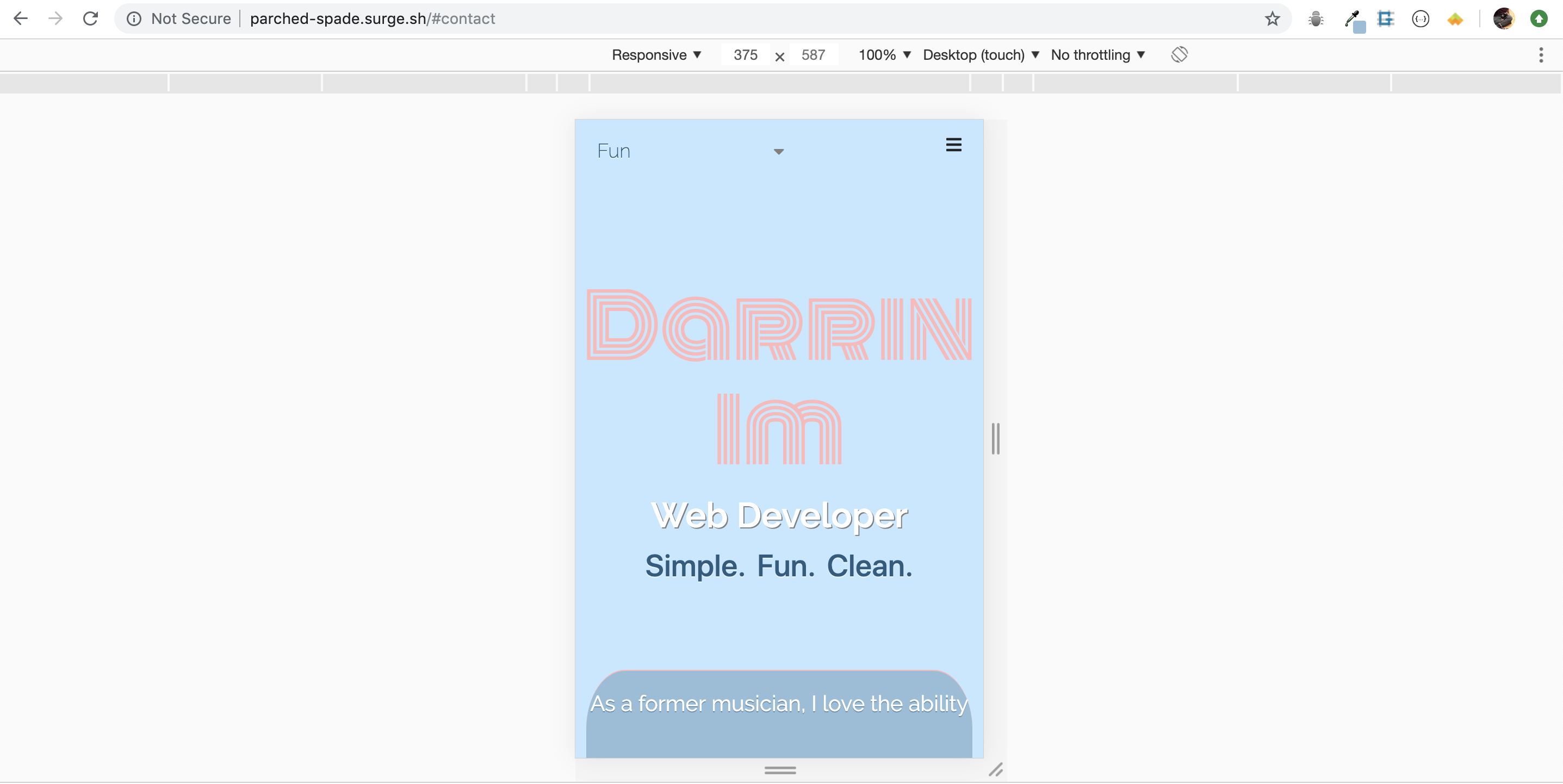
Task: Click the browser profile avatar
Action: tap(1504, 19)
